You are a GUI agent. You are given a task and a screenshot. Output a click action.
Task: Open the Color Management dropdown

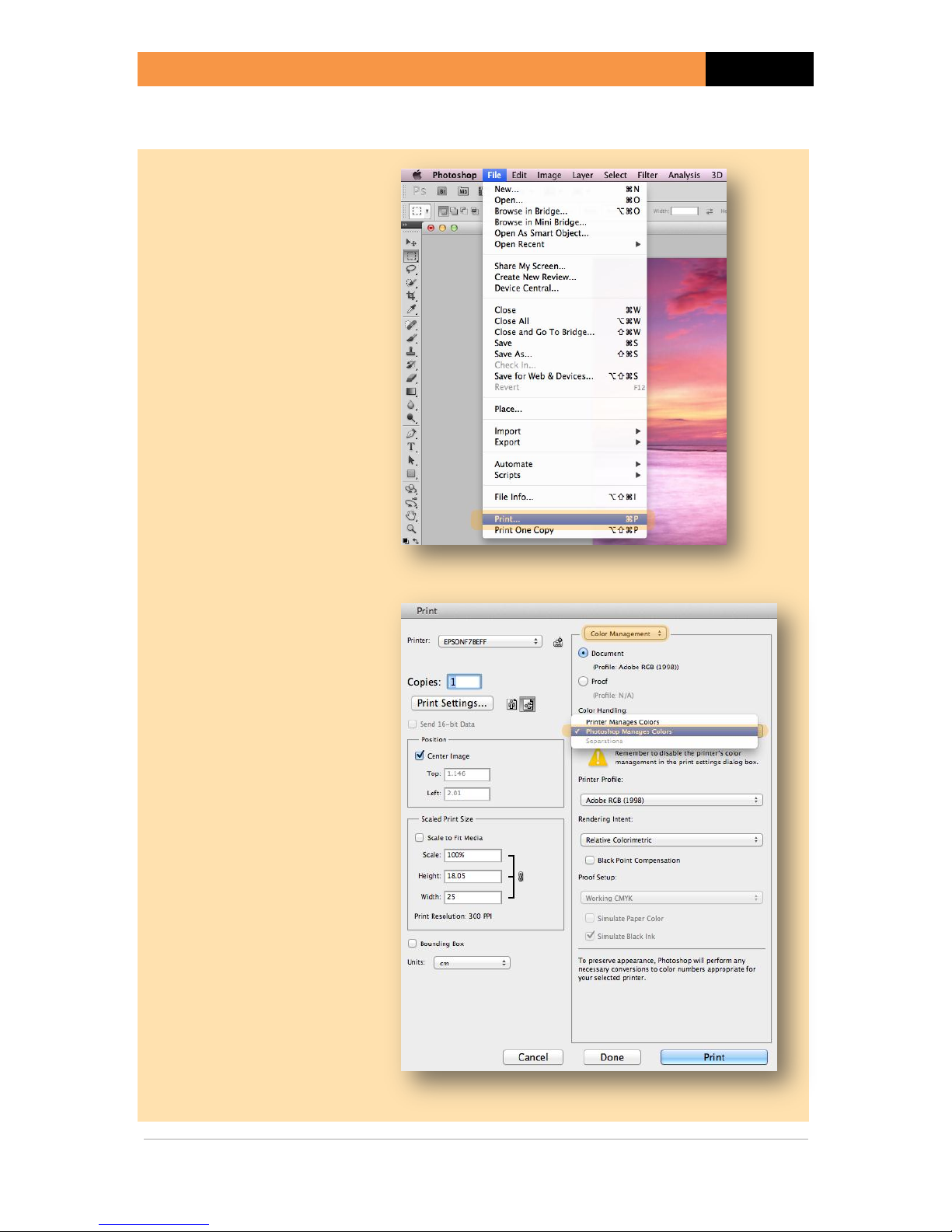point(626,633)
